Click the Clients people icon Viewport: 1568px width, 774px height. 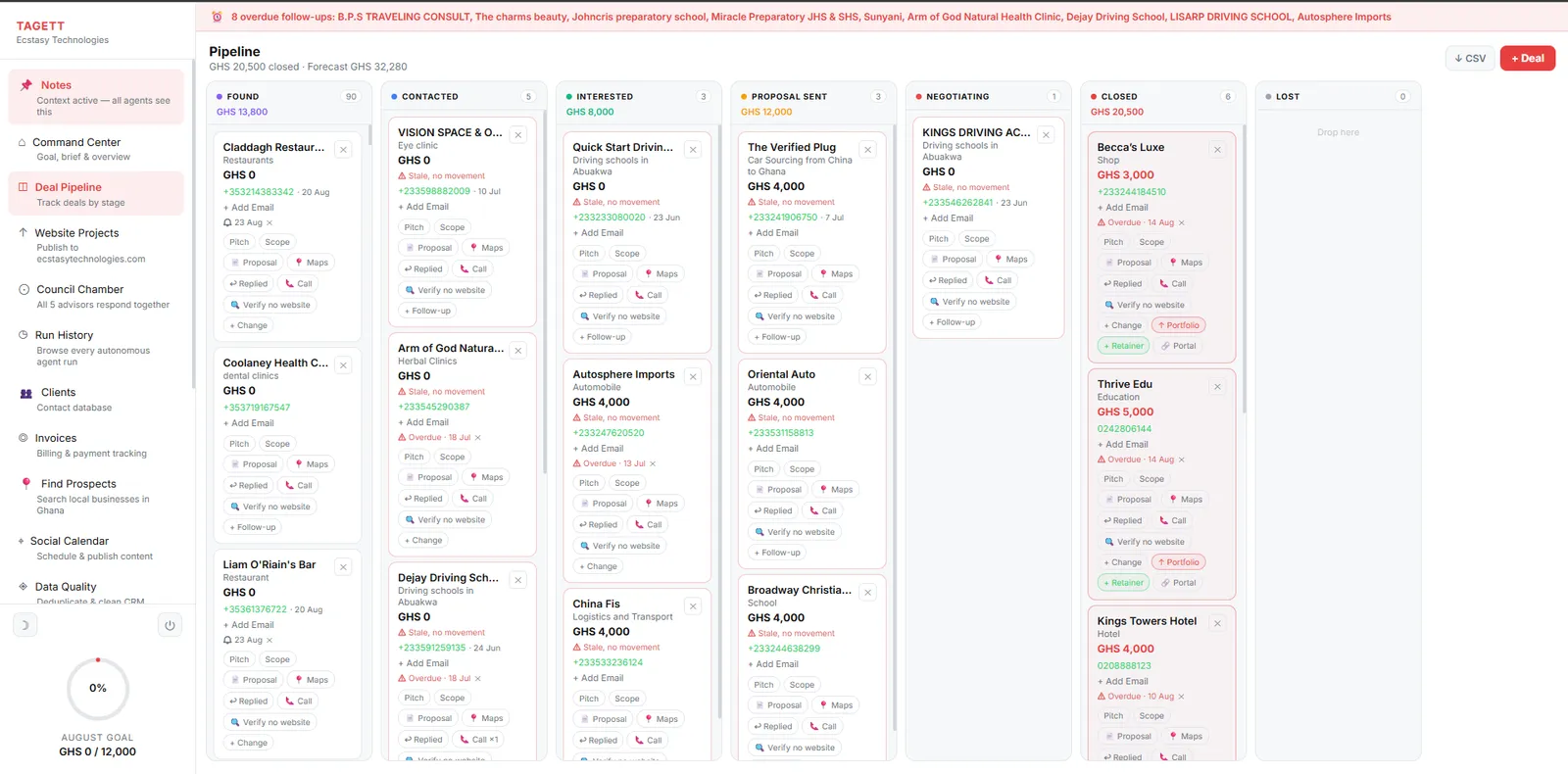pyautogui.click(x=26, y=393)
